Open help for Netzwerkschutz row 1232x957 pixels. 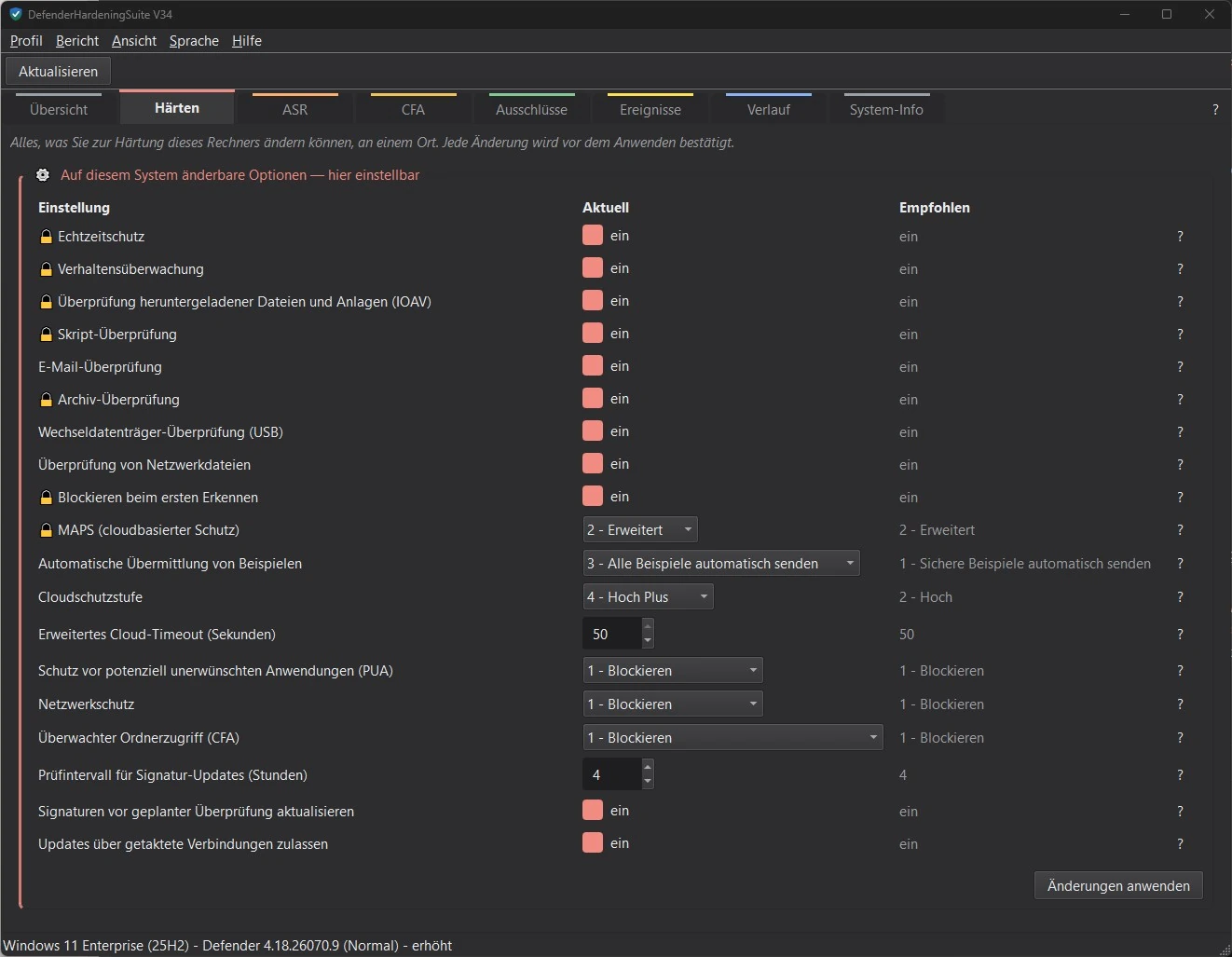(x=1180, y=704)
